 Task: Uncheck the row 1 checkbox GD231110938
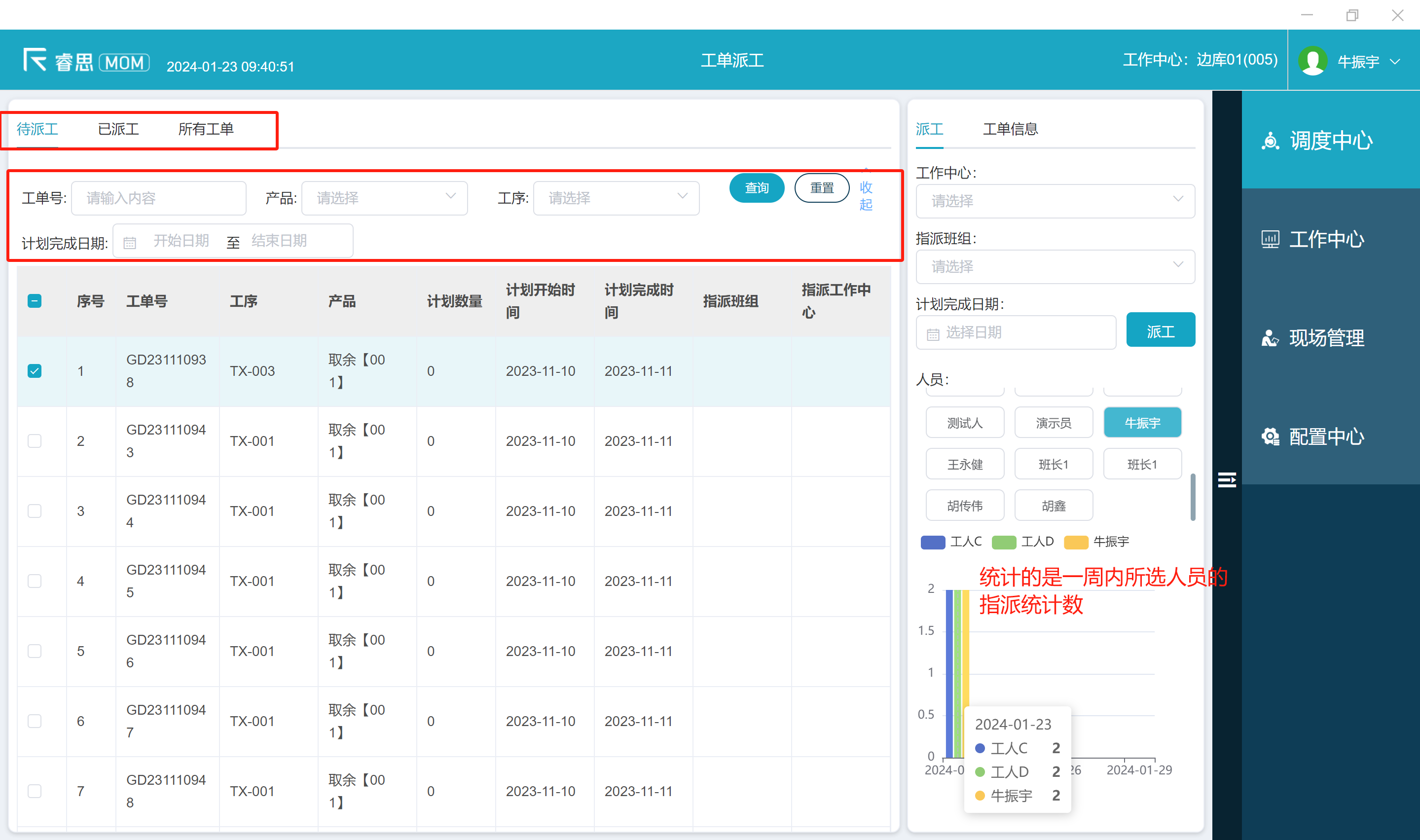click(x=35, y=371)
